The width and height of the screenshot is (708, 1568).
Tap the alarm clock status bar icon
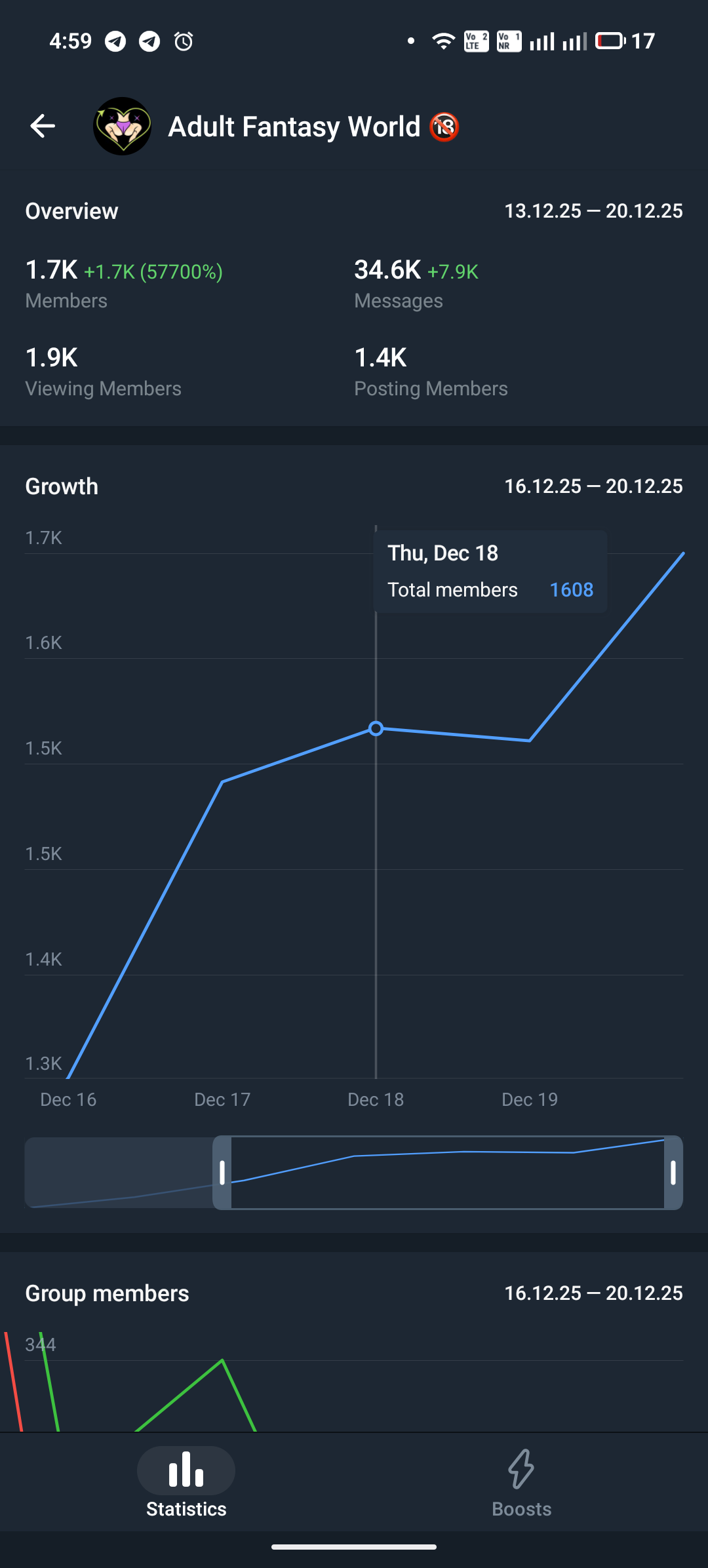tap(184, 42)
